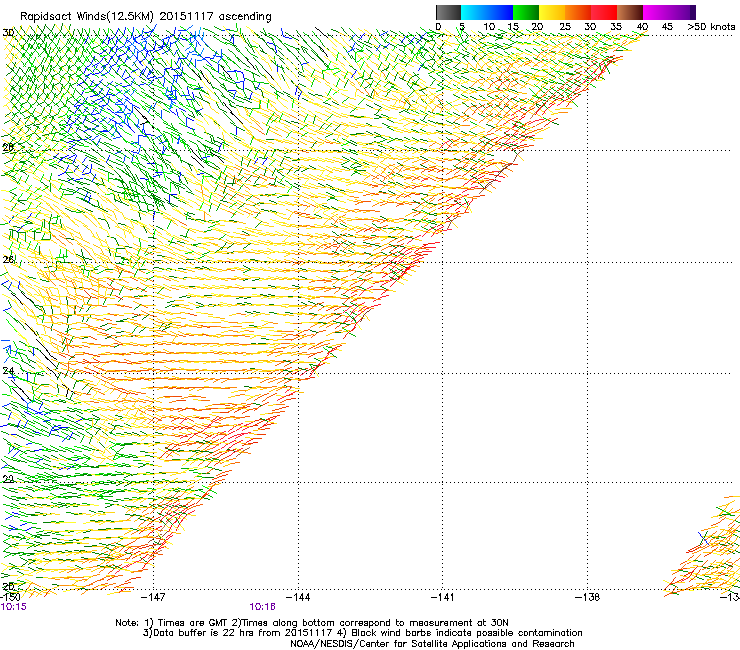Click the '>50 knots' legend label
The image size is (740, 650).
point(711,27)
